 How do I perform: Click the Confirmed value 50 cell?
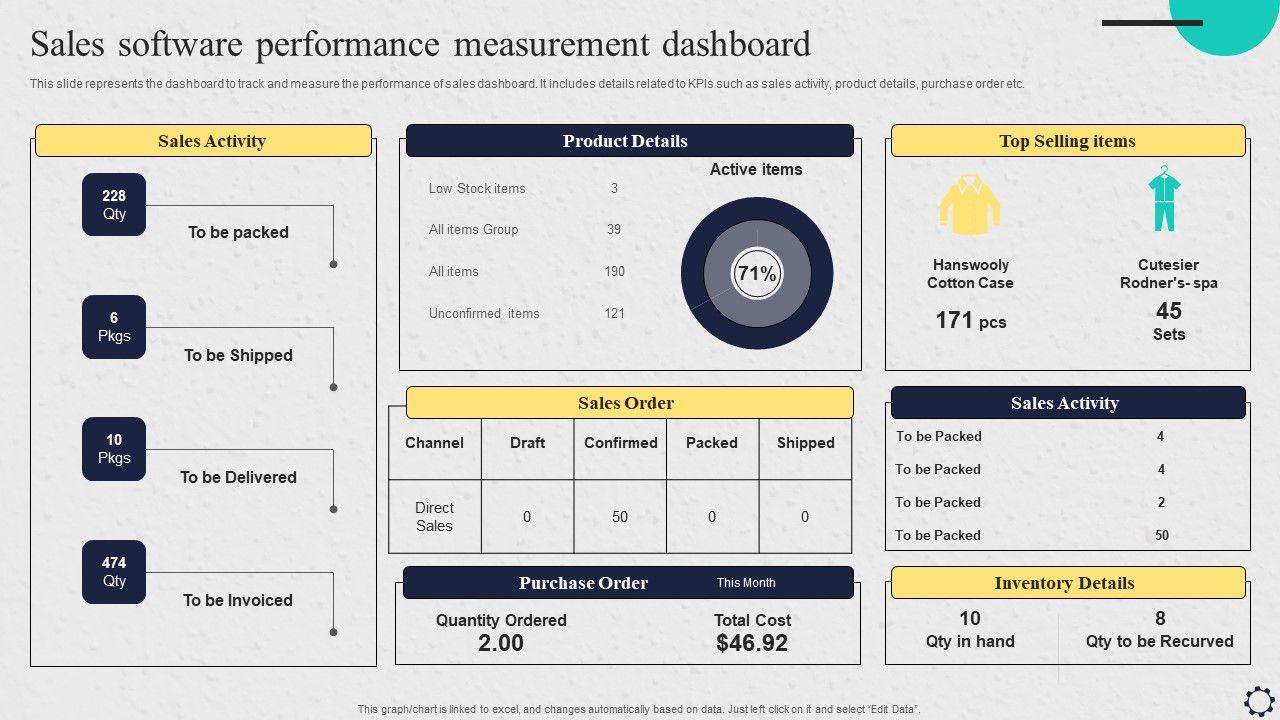pyautogui.click(x=620, y=517)
